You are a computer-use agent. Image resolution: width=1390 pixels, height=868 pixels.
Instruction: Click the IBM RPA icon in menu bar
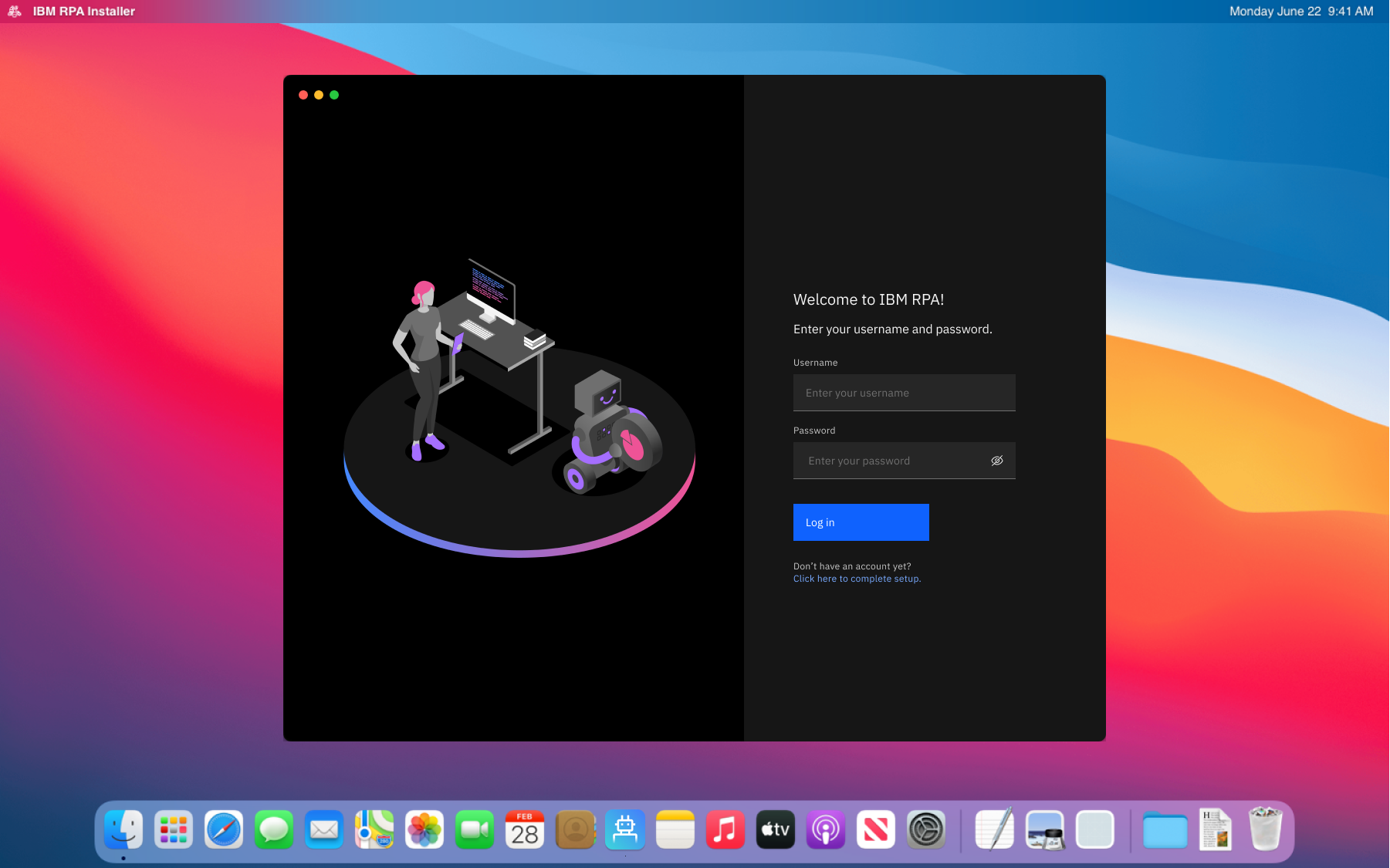(15, 12)
